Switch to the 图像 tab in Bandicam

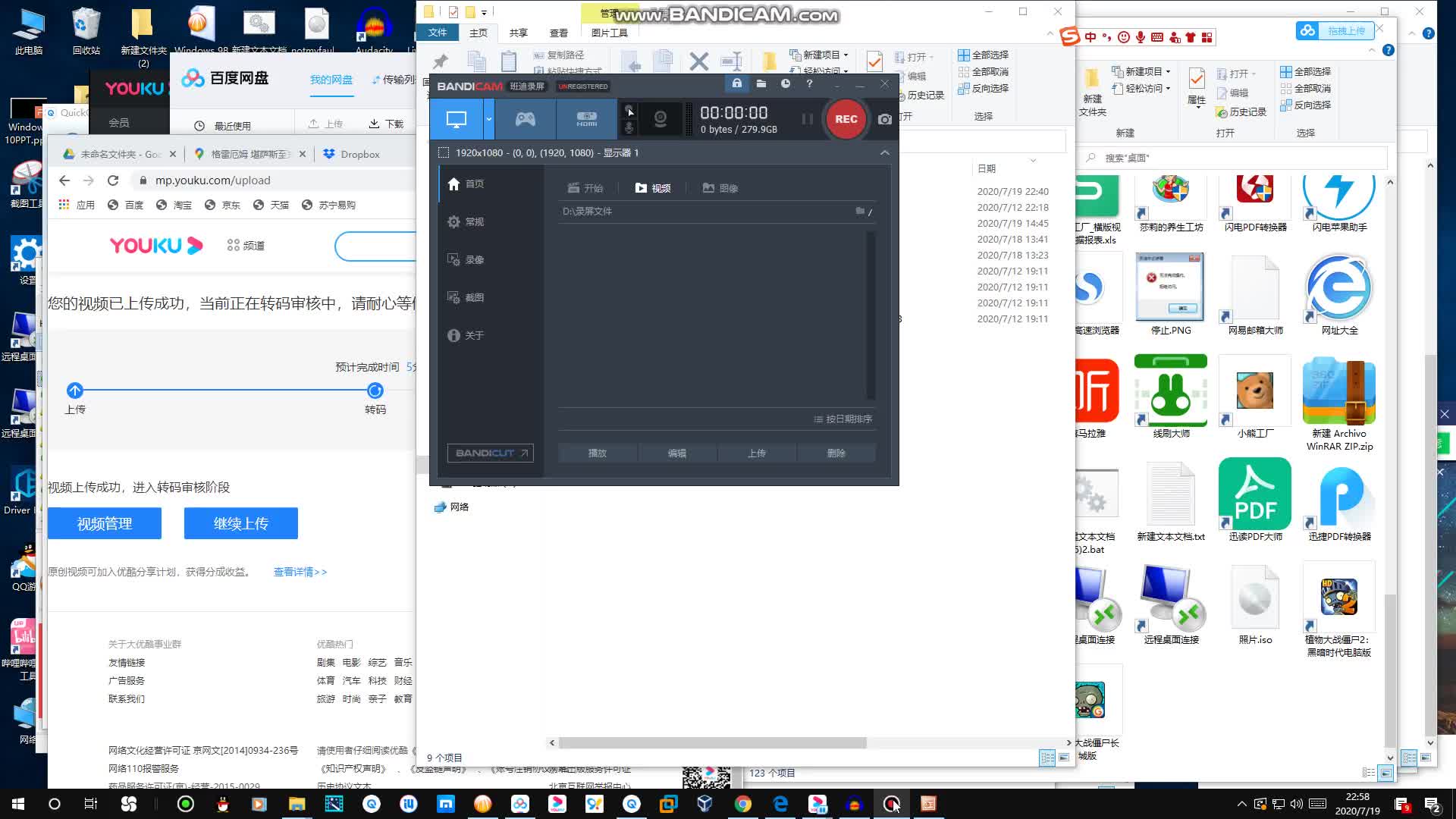tap(720, 188)
